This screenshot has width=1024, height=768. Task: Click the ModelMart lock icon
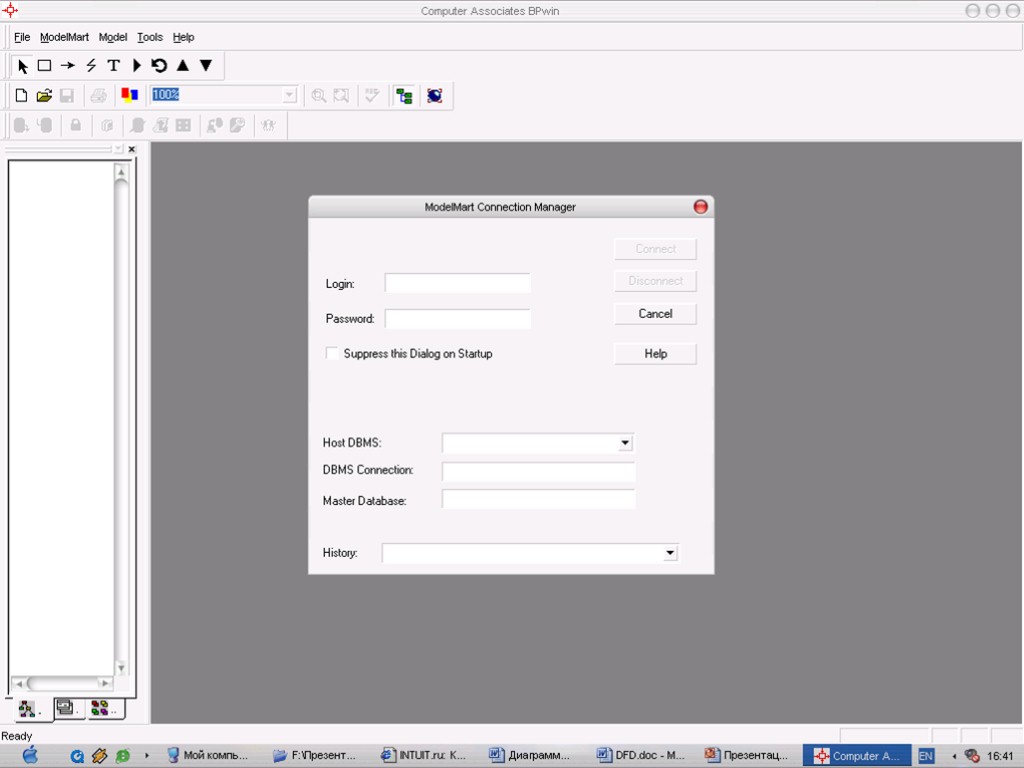[76, 125]
